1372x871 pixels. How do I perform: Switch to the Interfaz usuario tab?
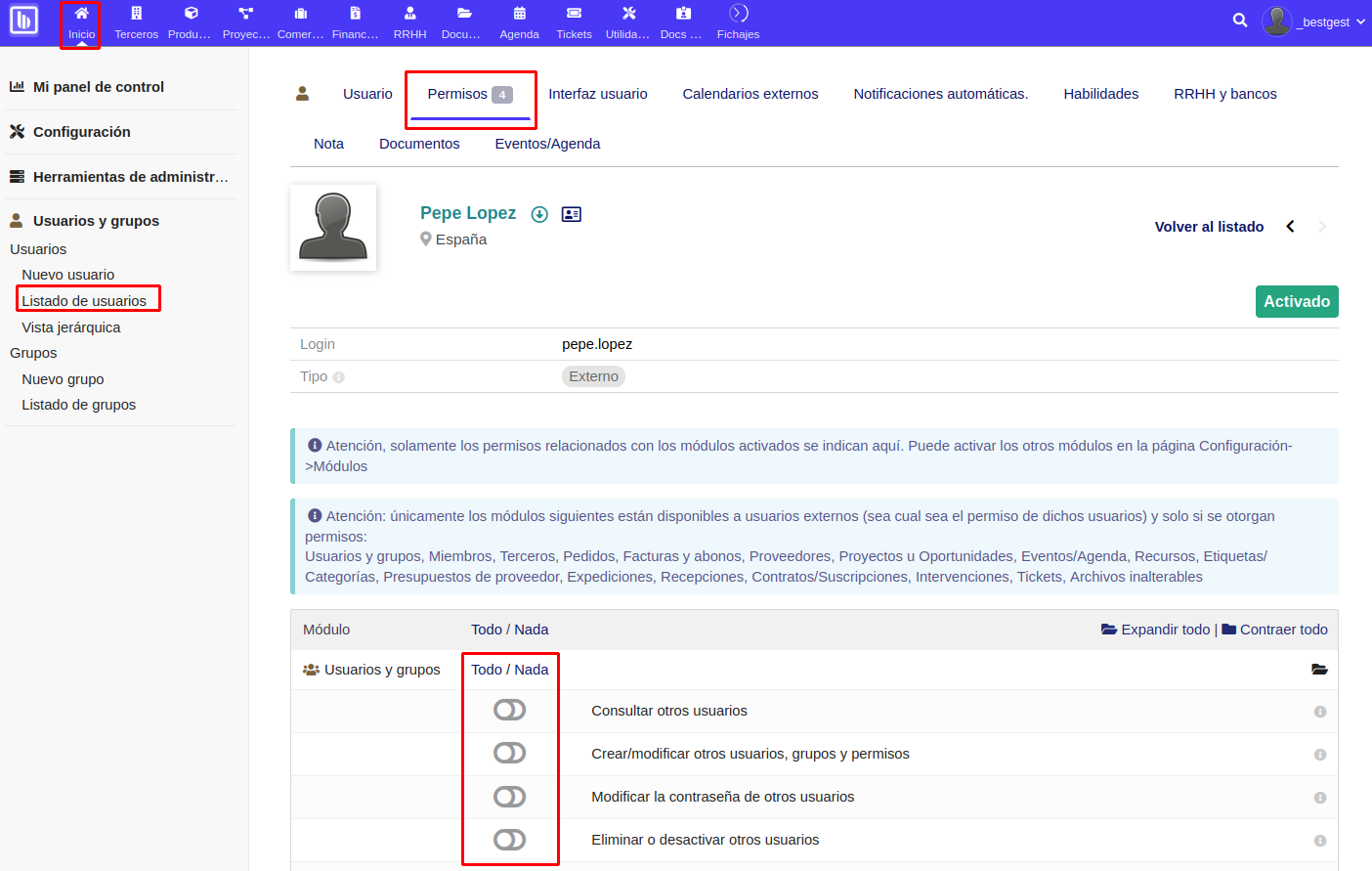(x=597, y=93)
